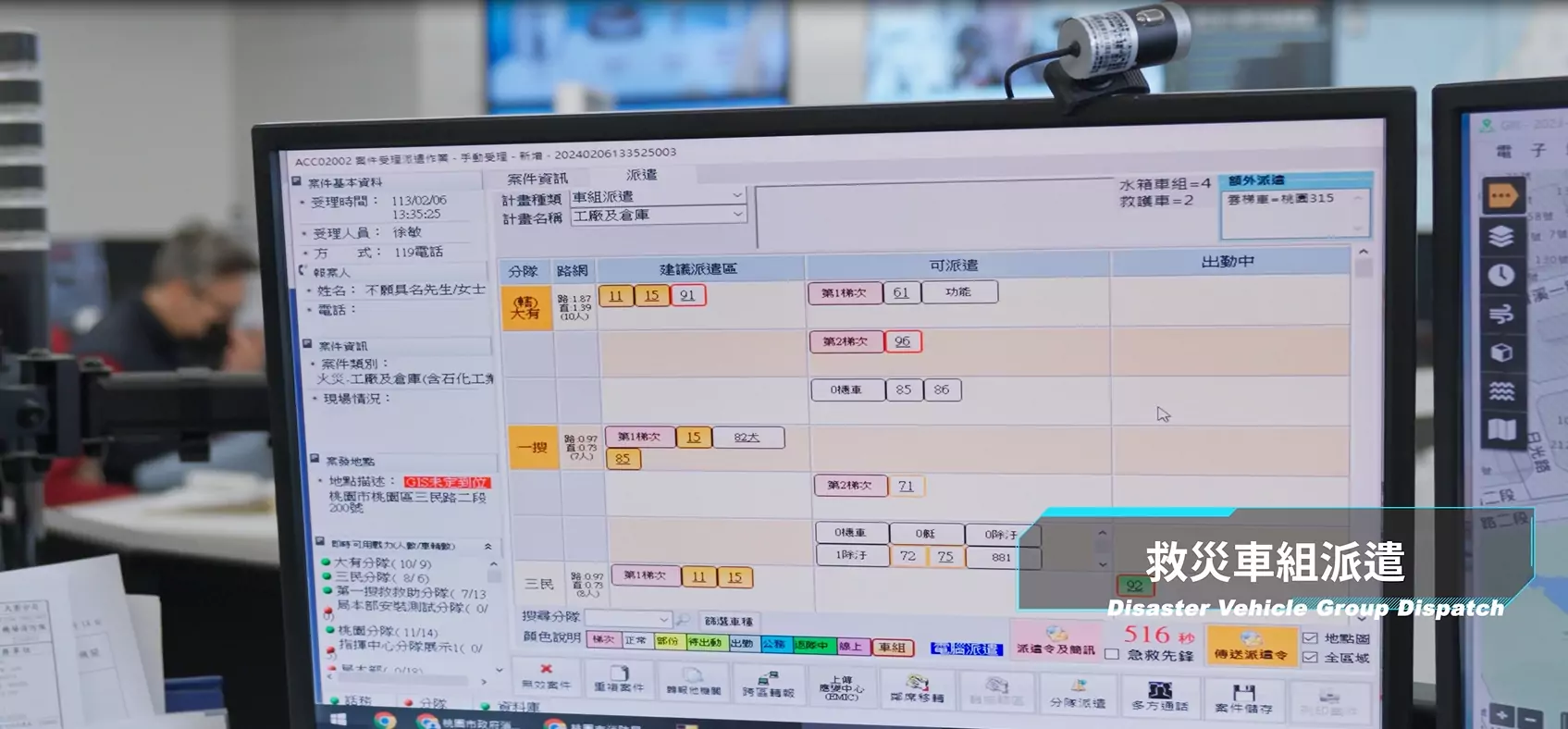Screen dimensions: 1568x729
Task: Zoom in with the map plus button
Action: click(1501, 715)
